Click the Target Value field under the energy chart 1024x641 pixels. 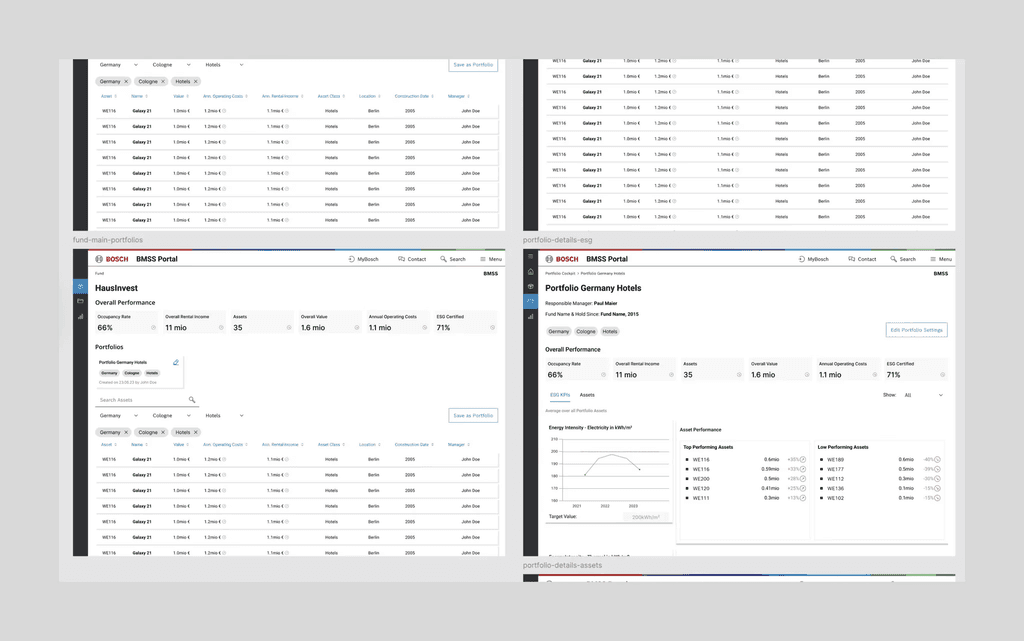(643, 517)
